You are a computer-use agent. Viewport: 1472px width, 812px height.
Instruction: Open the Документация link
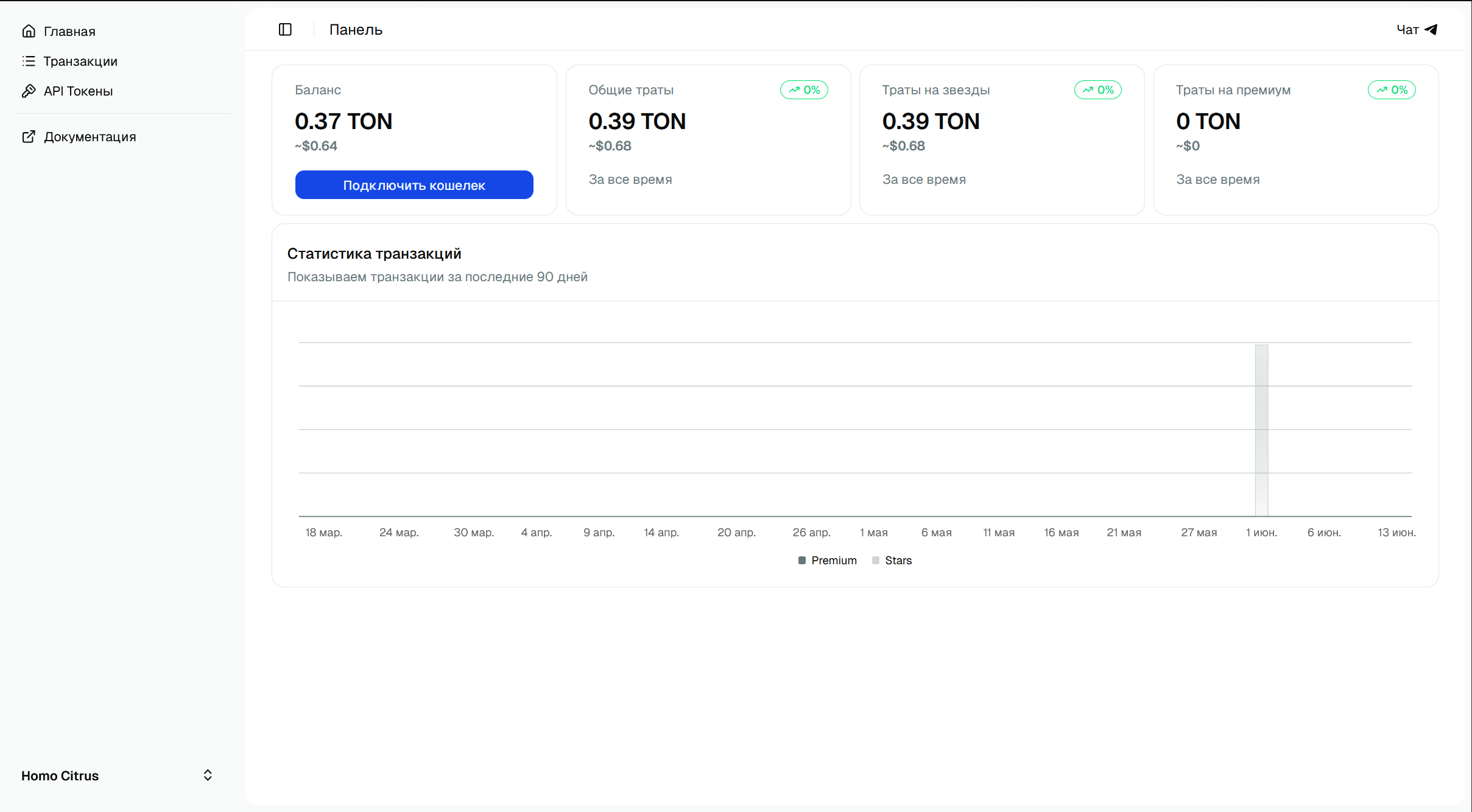point(122,136)
